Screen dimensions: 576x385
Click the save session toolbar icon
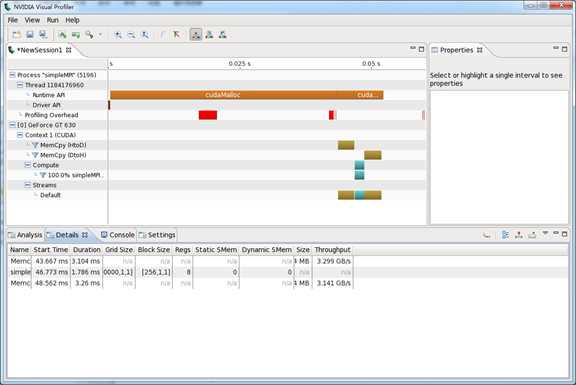[30, 35]
